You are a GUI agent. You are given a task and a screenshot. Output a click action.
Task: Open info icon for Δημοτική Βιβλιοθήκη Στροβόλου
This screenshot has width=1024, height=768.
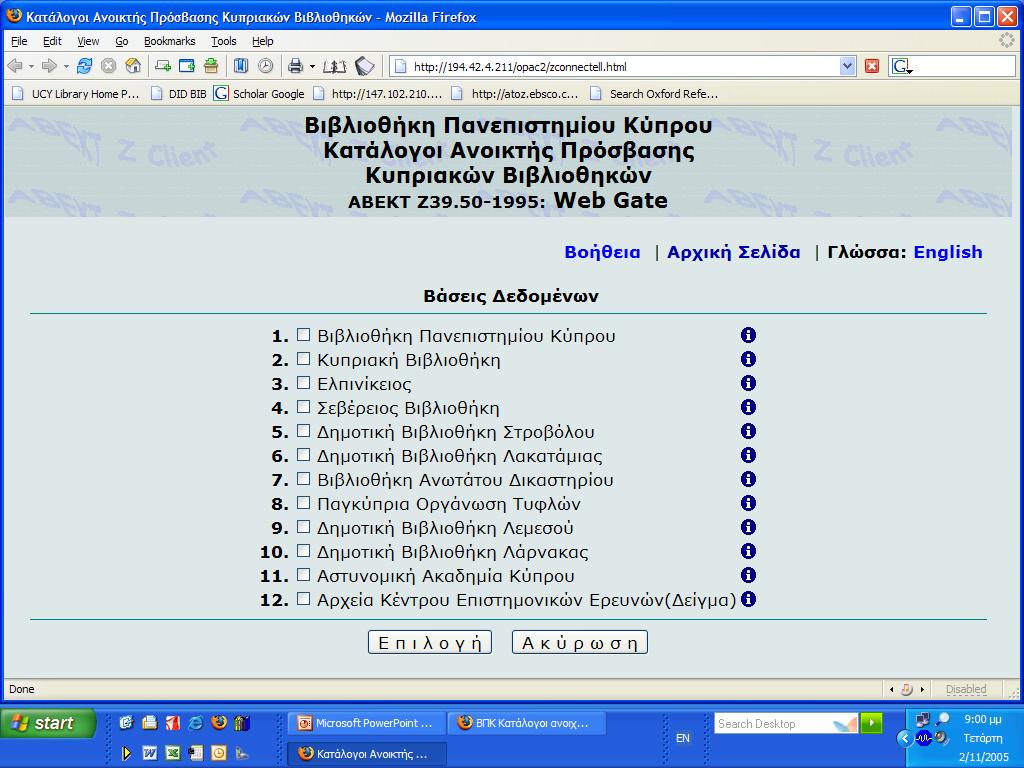click(x=748, y=431)
